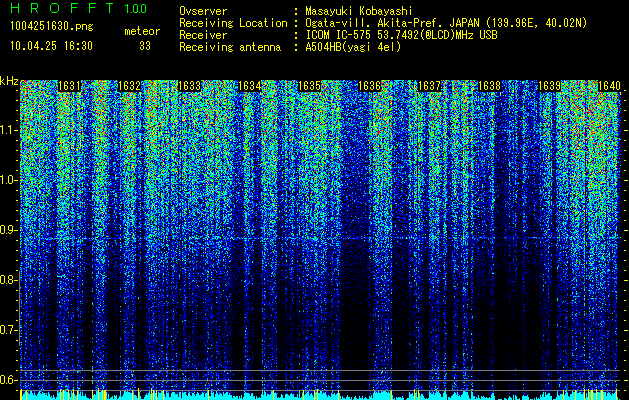This screenshot has height=400, width=629.
Task: Click the 1631 time marker label
Action: coord(69,86)
